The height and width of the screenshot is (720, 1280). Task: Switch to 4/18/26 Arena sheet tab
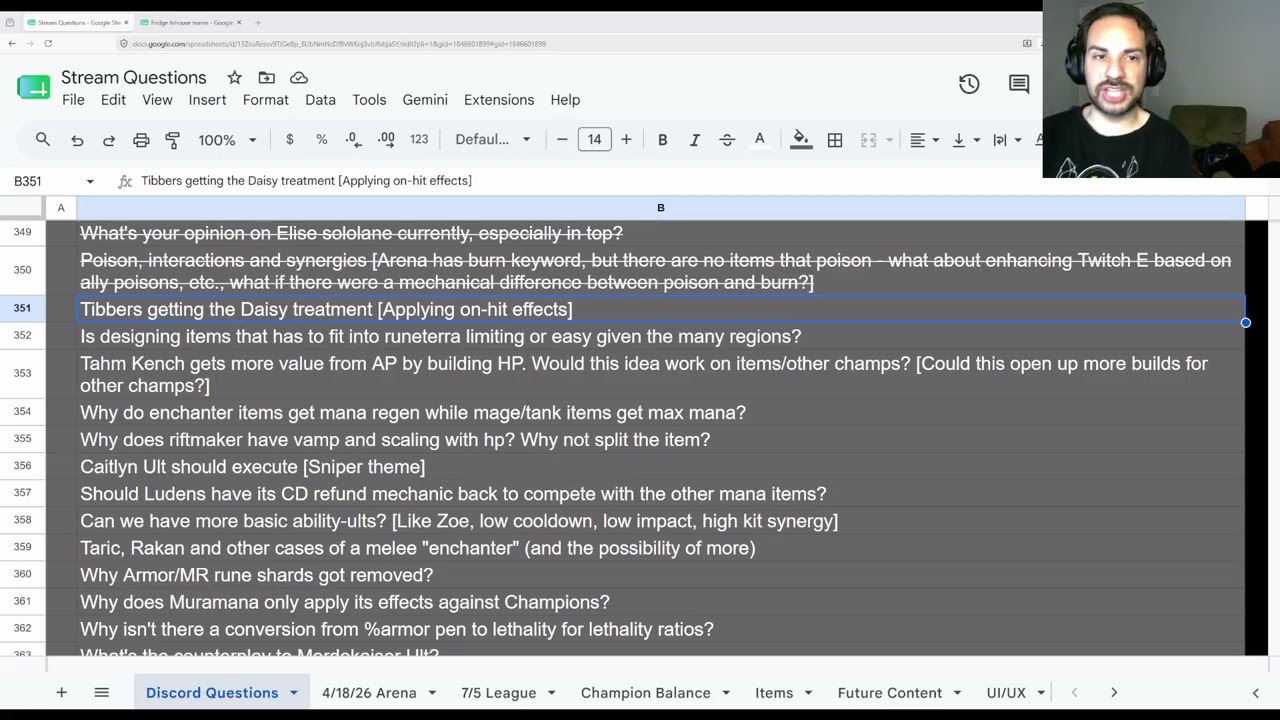[x=369, y=693]
